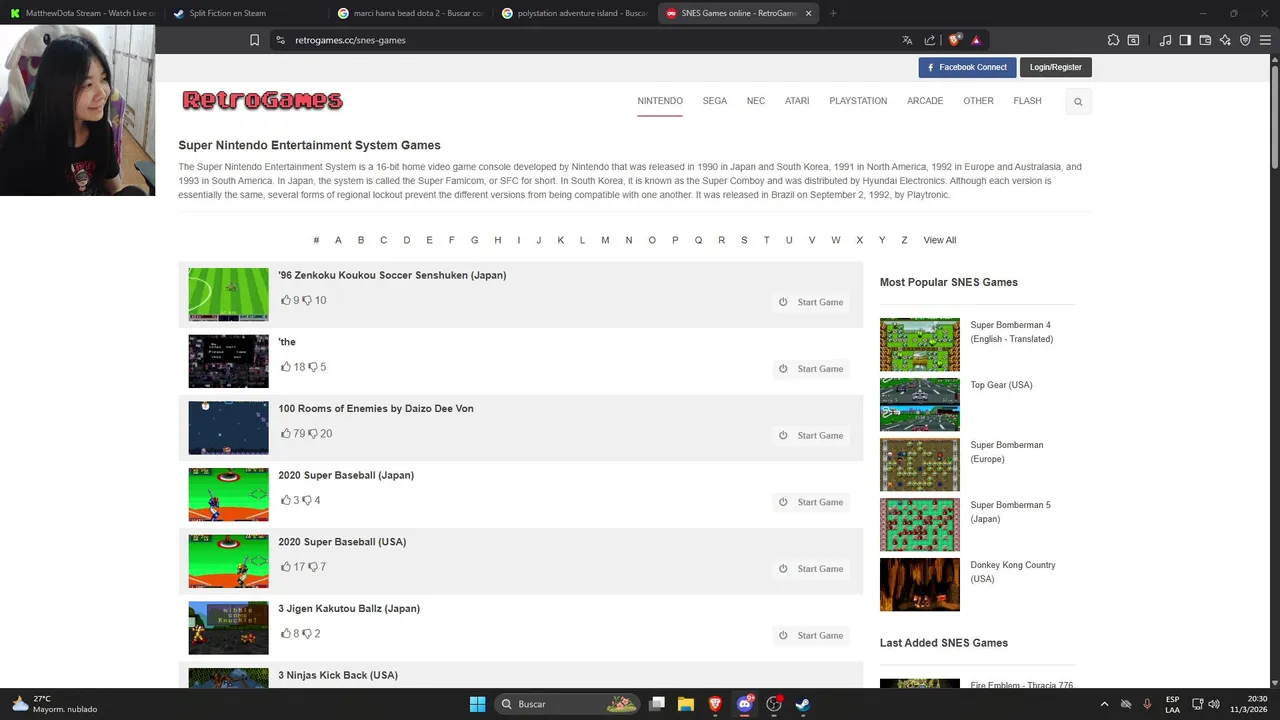Viewport: 1280px width, 720px height.
Task: Click thumbs up for 100 Rooms of Enemies
Action: tap(286, 433)
